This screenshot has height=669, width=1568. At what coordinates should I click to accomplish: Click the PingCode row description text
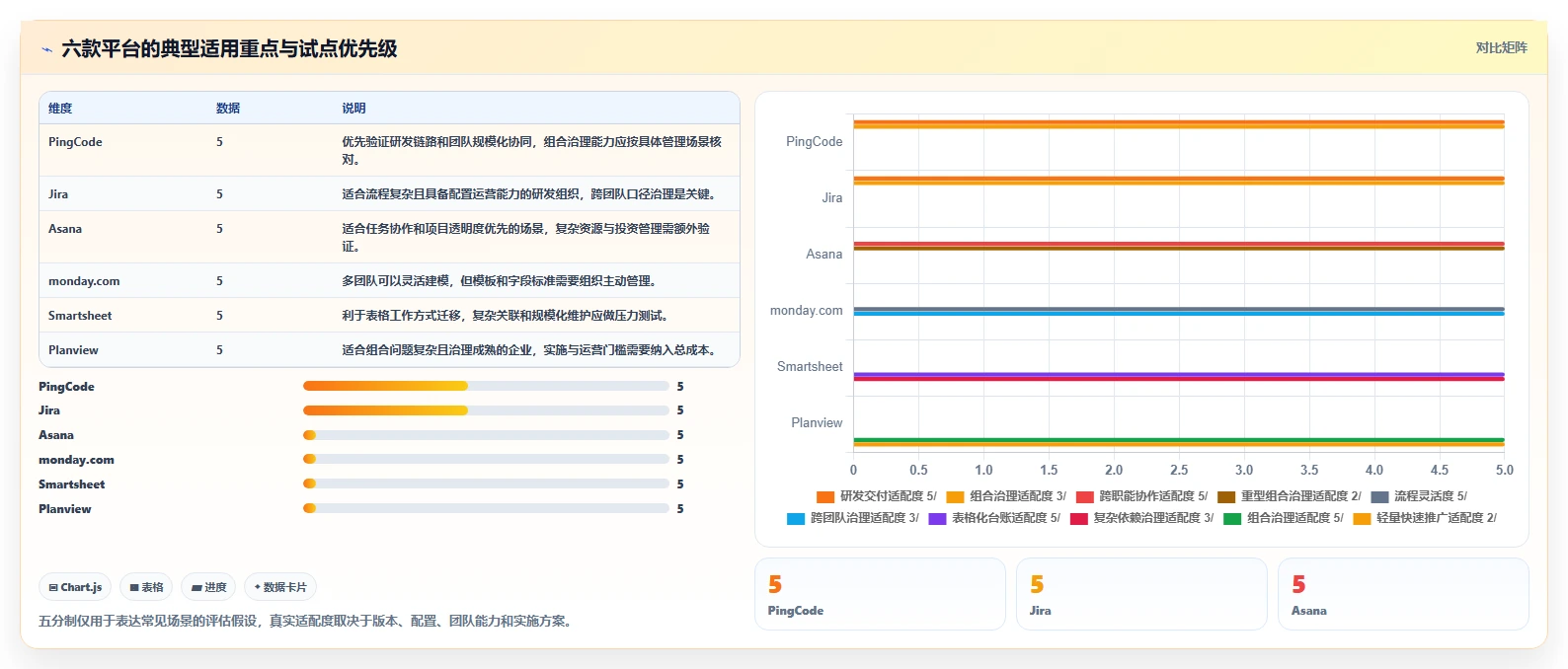point(532,151)
